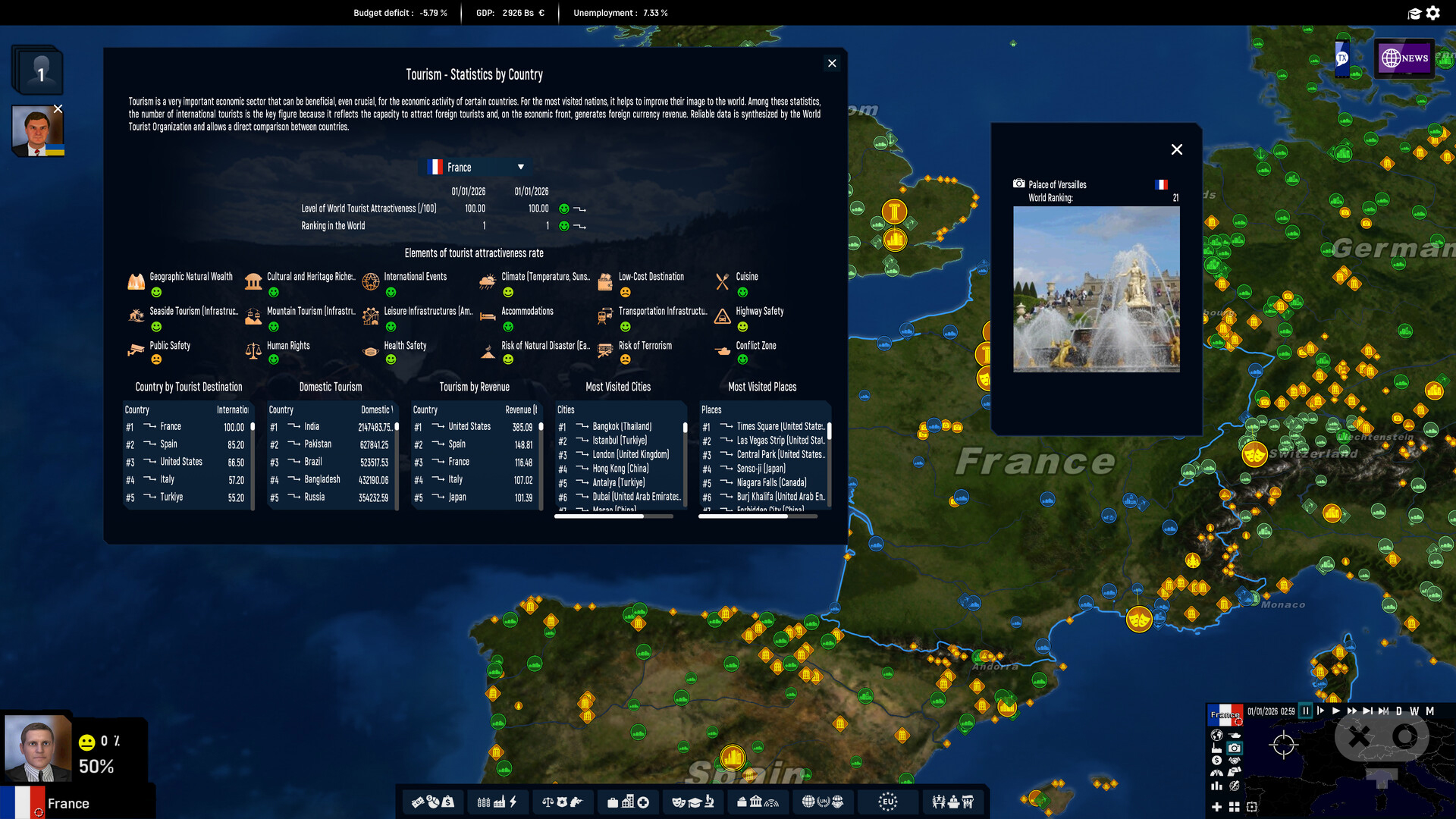Open the culture and education toolbar group
The image size is (1456, 819).
693,802
